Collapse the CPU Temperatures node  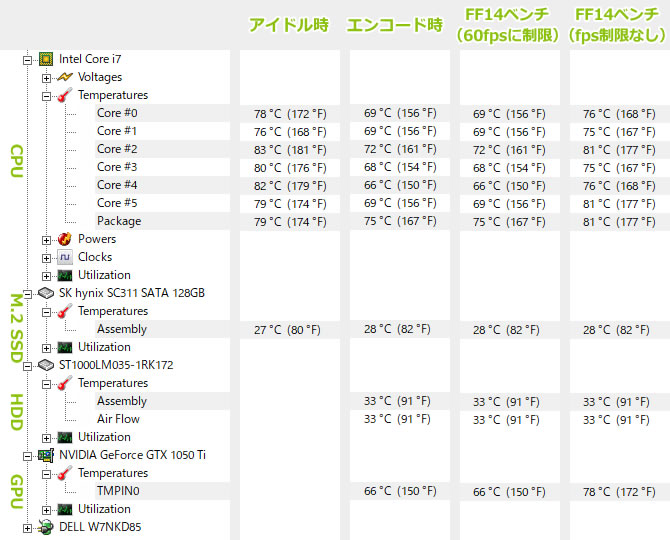(x=46, y=96)
